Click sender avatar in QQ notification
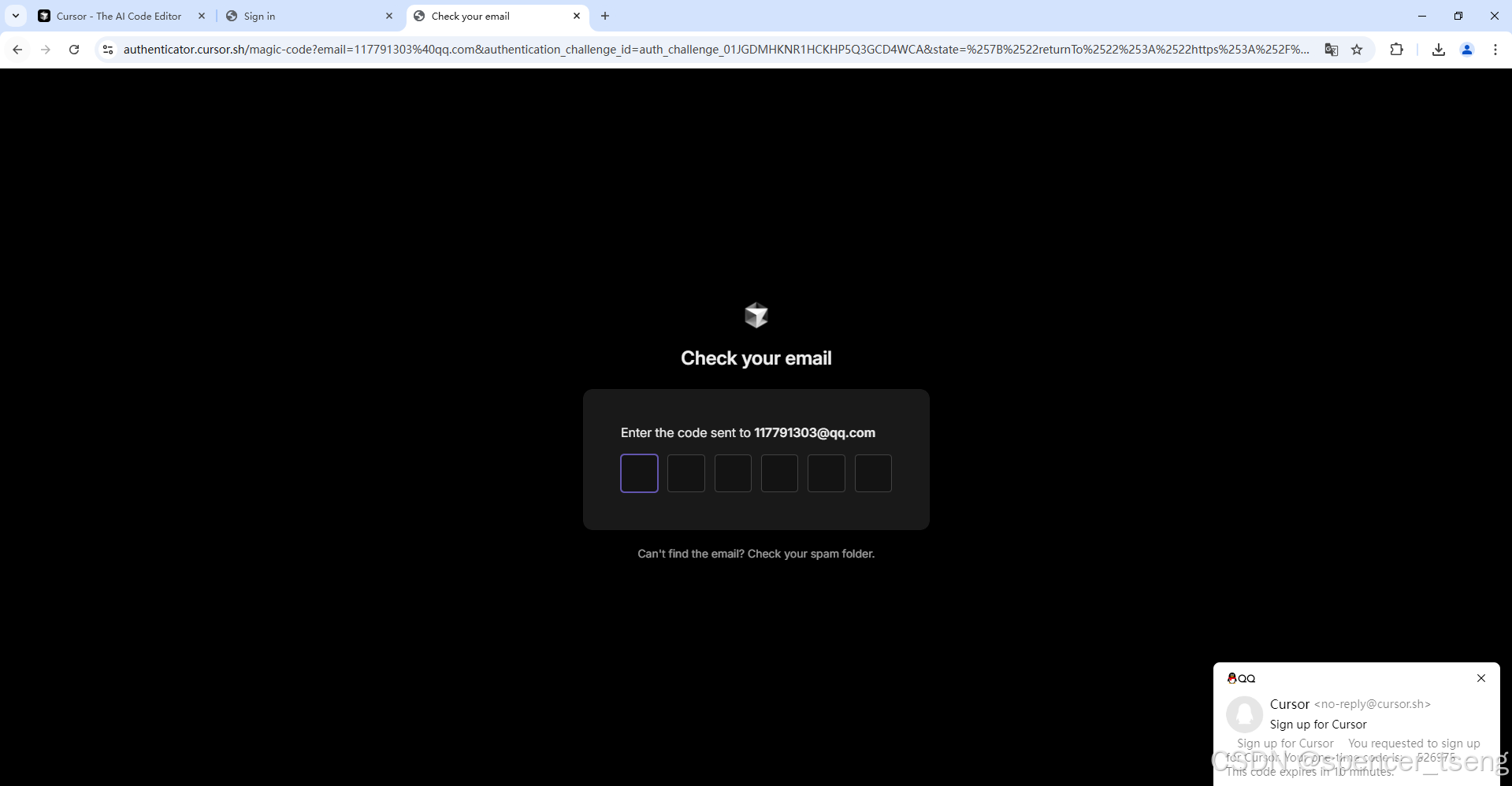The height and width of the screenshot is (786, 1512). pos(1245,714)
